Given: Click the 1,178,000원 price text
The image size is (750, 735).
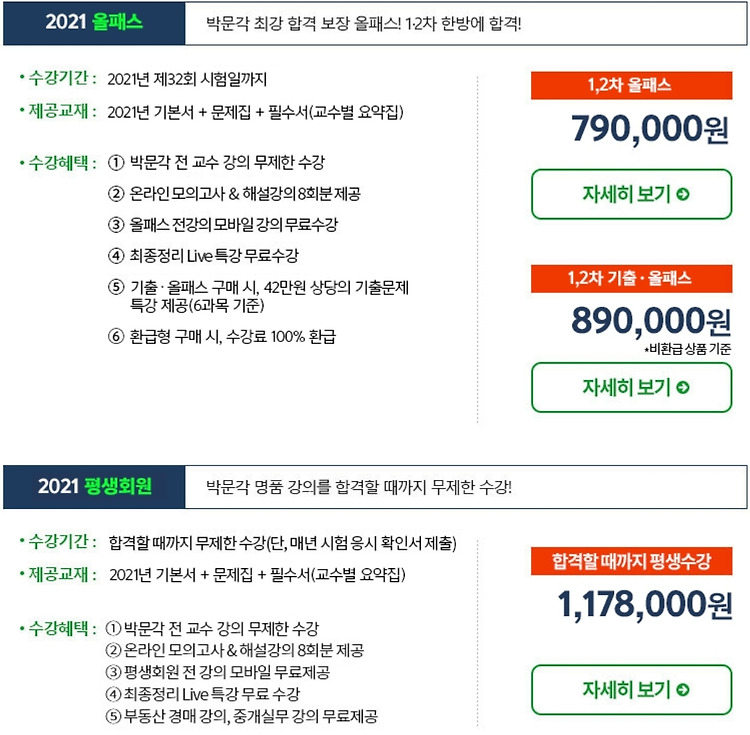Looking at the screenshot, I should coord(644,604).
